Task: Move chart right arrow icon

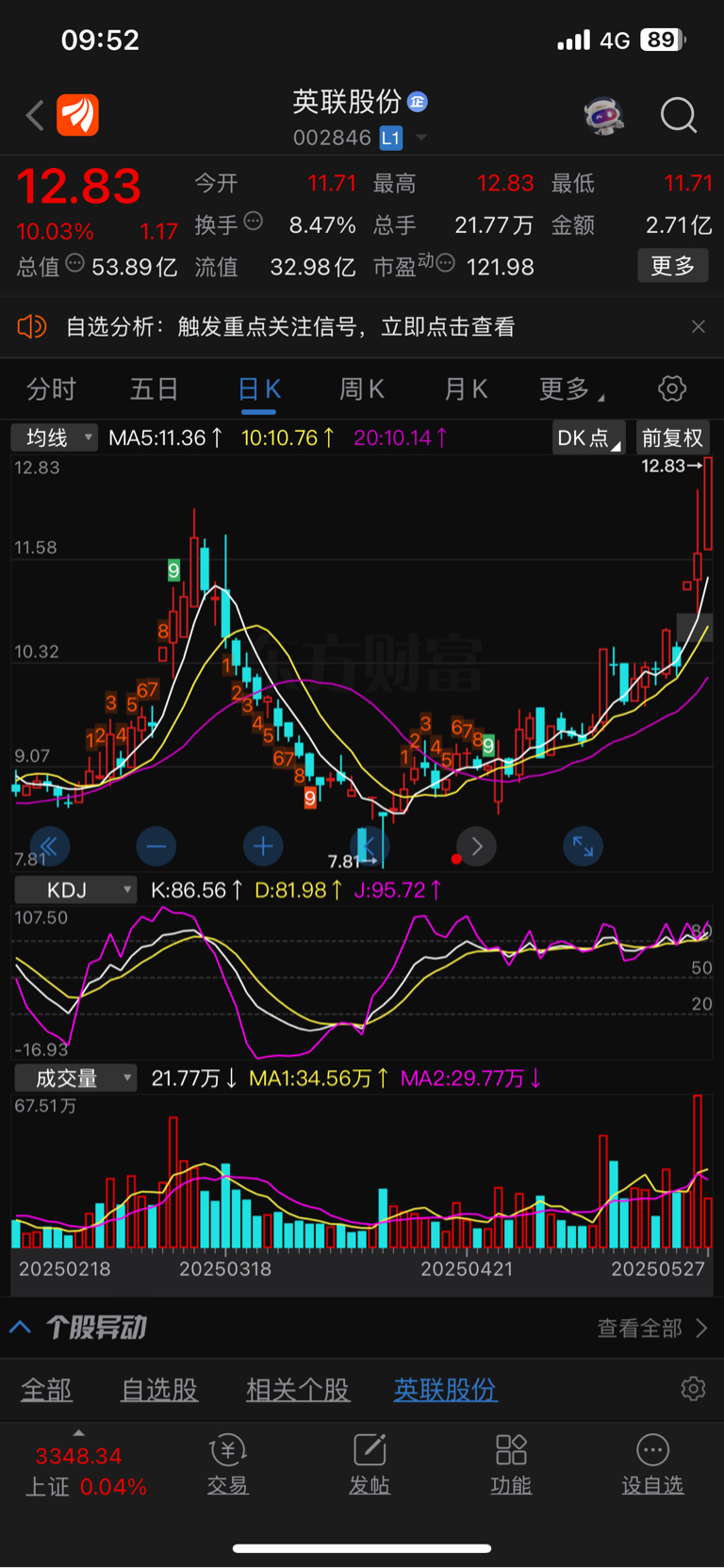Action: 476,847
